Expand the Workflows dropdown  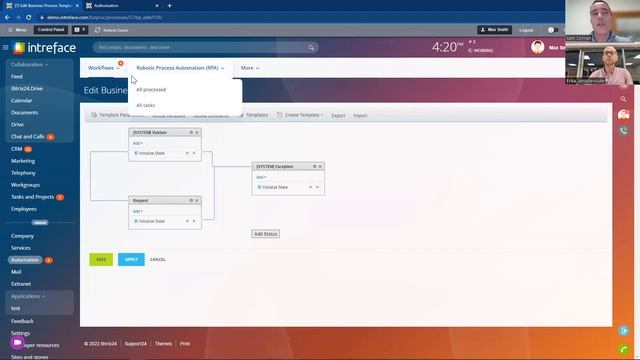point(104,68)
